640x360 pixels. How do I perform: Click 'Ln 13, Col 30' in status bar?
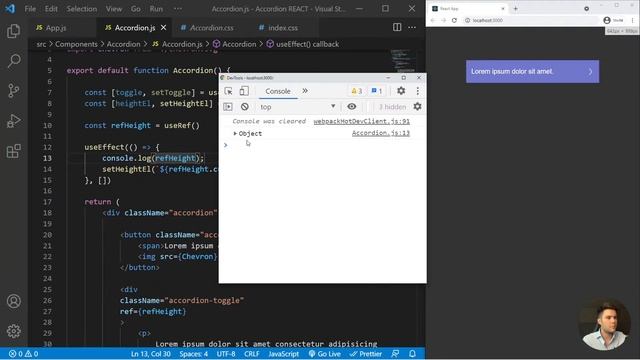coord(151,354)
